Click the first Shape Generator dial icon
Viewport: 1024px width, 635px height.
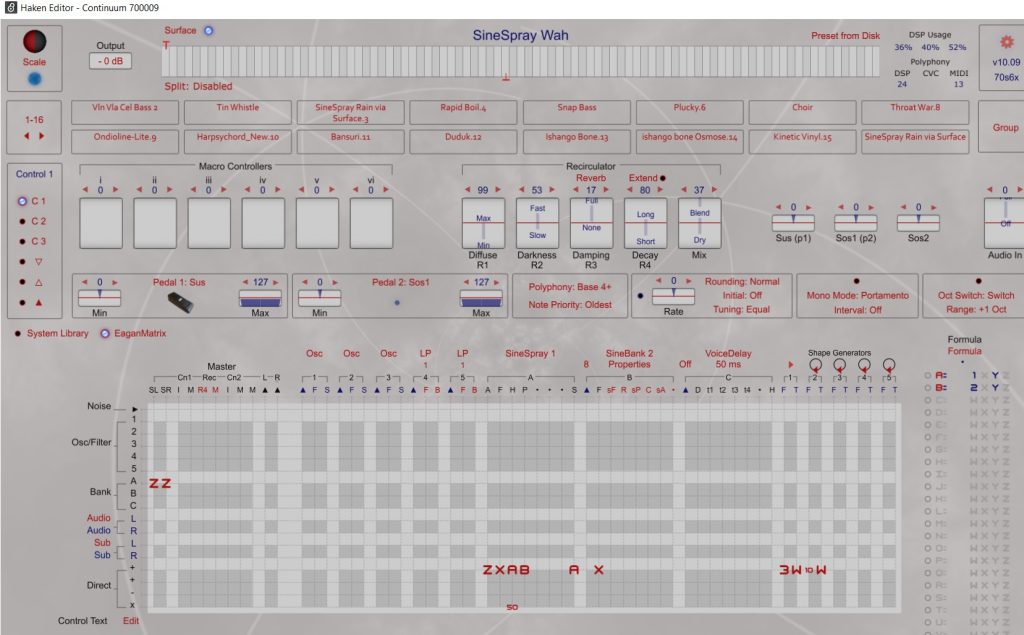pos(815,365)
